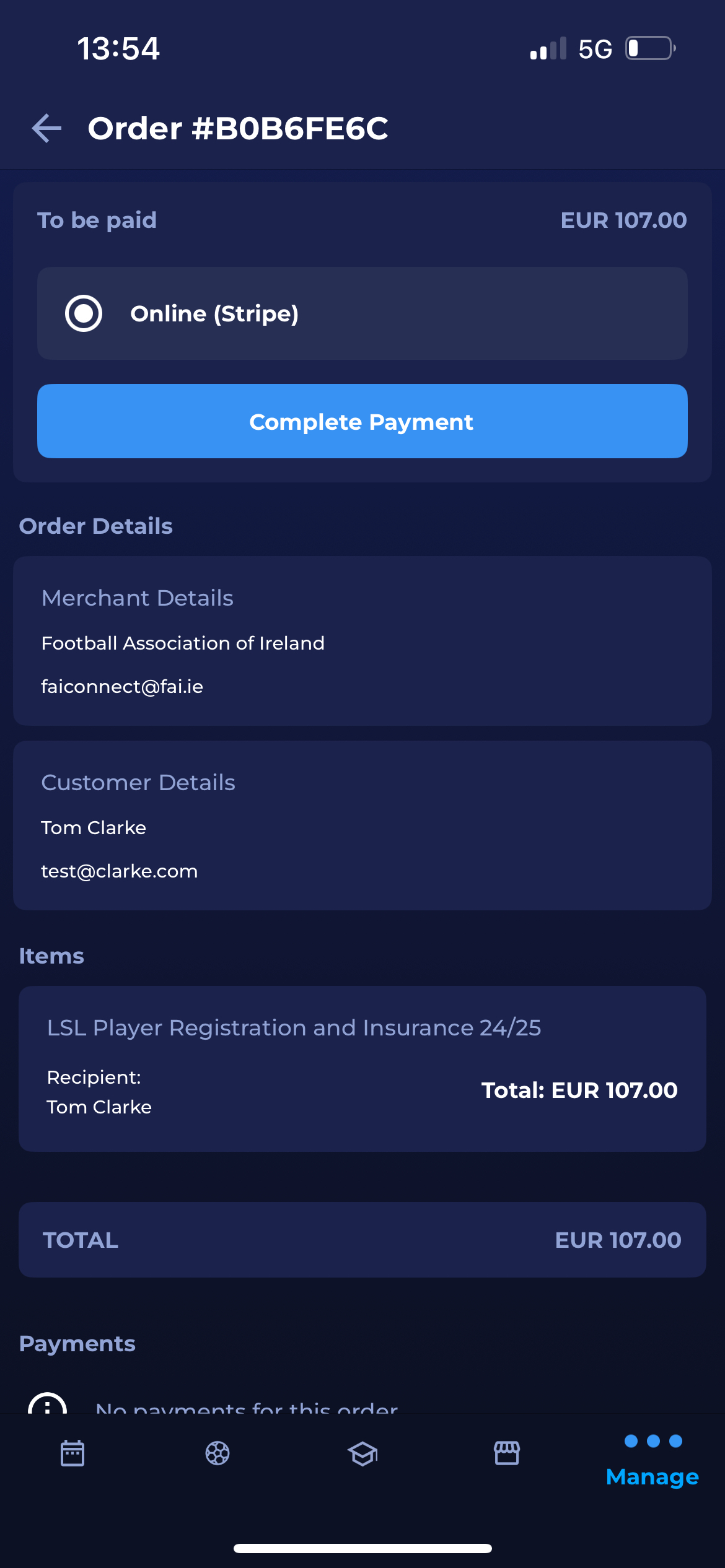Tap the home indicator bar

362,1548
